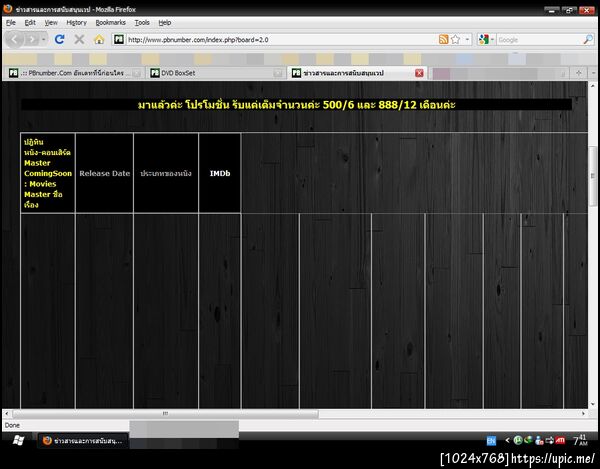Open the History menu
600x469 pixels.
(x=77, y=23)
